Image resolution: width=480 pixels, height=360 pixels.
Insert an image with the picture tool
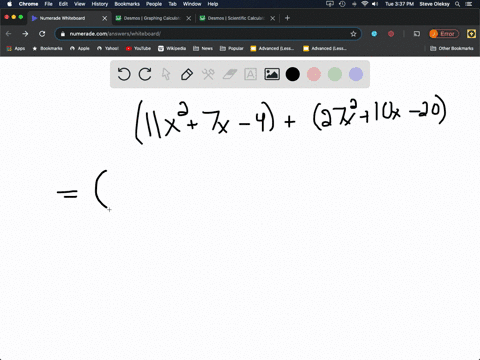[x=272, y=74]
